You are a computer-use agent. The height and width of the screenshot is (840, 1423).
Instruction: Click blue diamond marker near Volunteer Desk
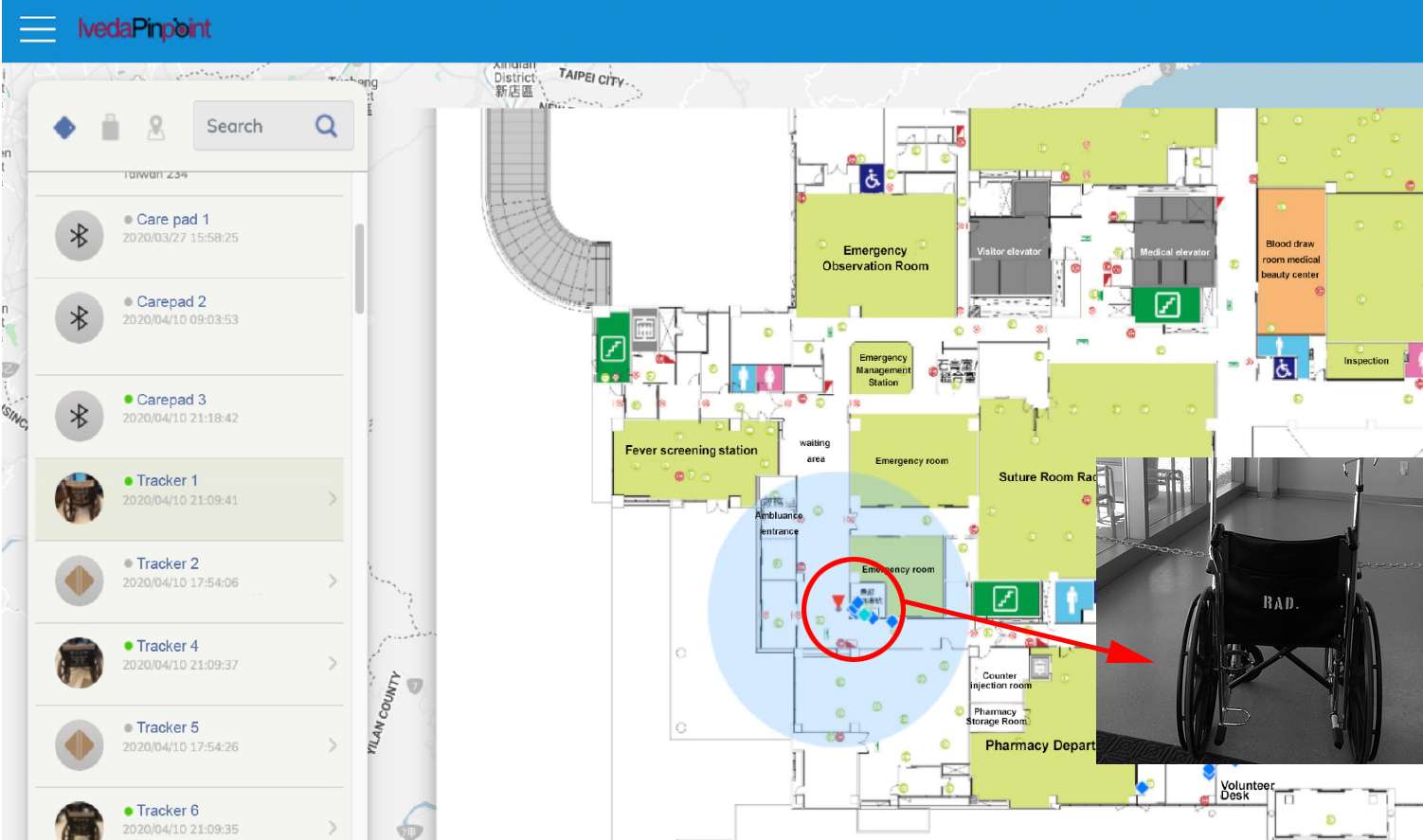(1142, 787)
